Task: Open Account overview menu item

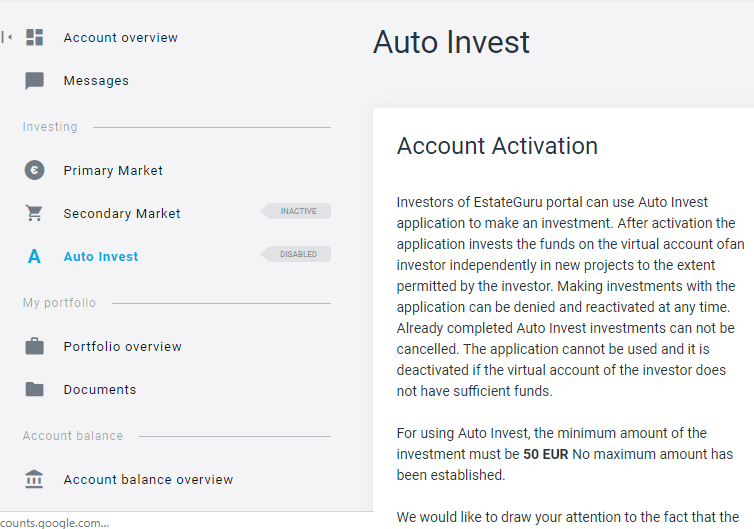Action: (x=121, y=38)
